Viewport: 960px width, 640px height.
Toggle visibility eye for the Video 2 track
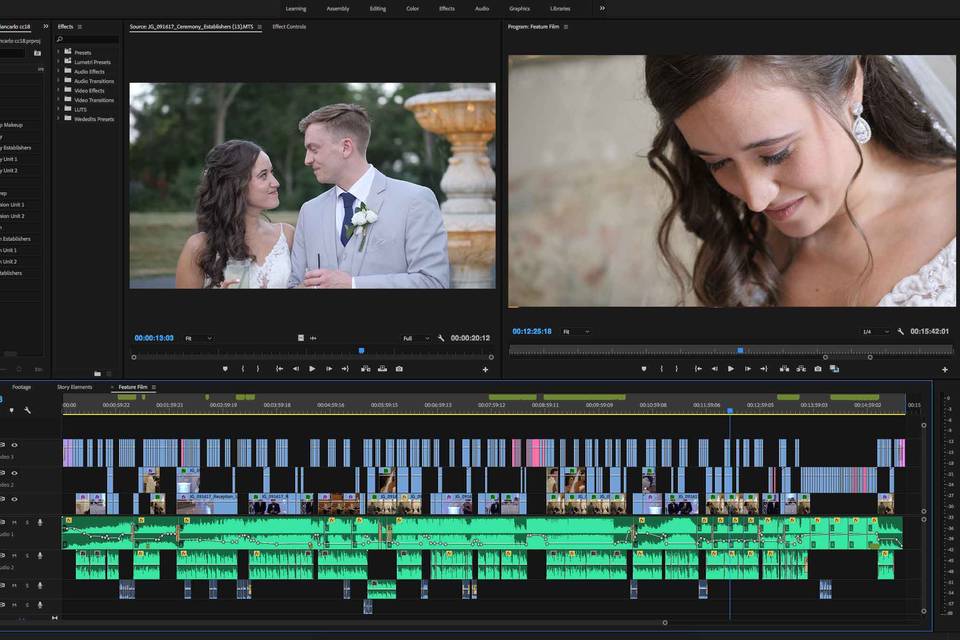14,473
